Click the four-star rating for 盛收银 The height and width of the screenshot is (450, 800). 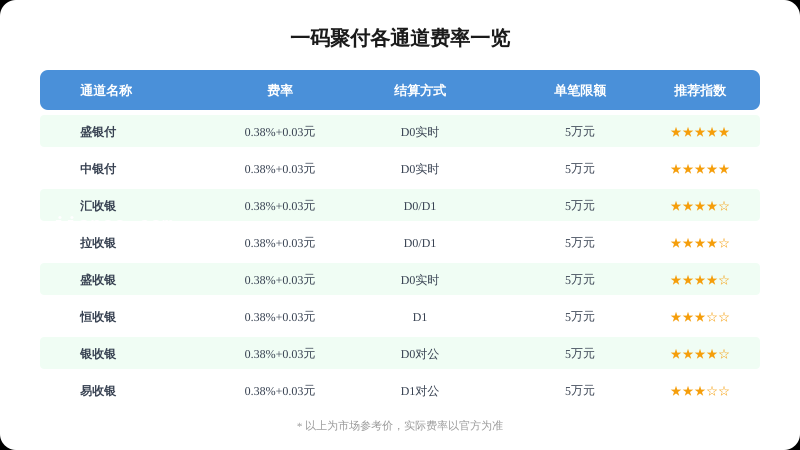[700, 280]
